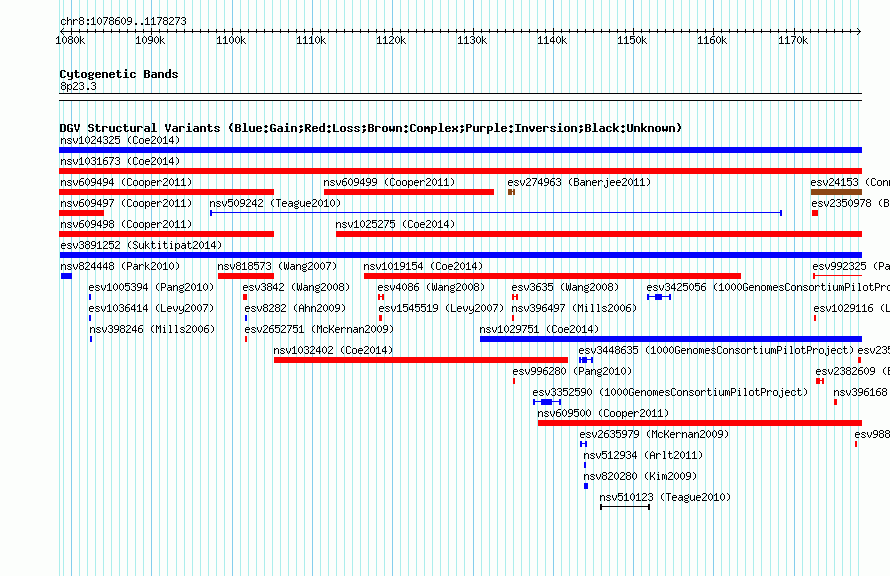Open variant nsv609494 (Cooper2011) label
Viewport: 890px width, 576px height.
[x=126, y=182]
